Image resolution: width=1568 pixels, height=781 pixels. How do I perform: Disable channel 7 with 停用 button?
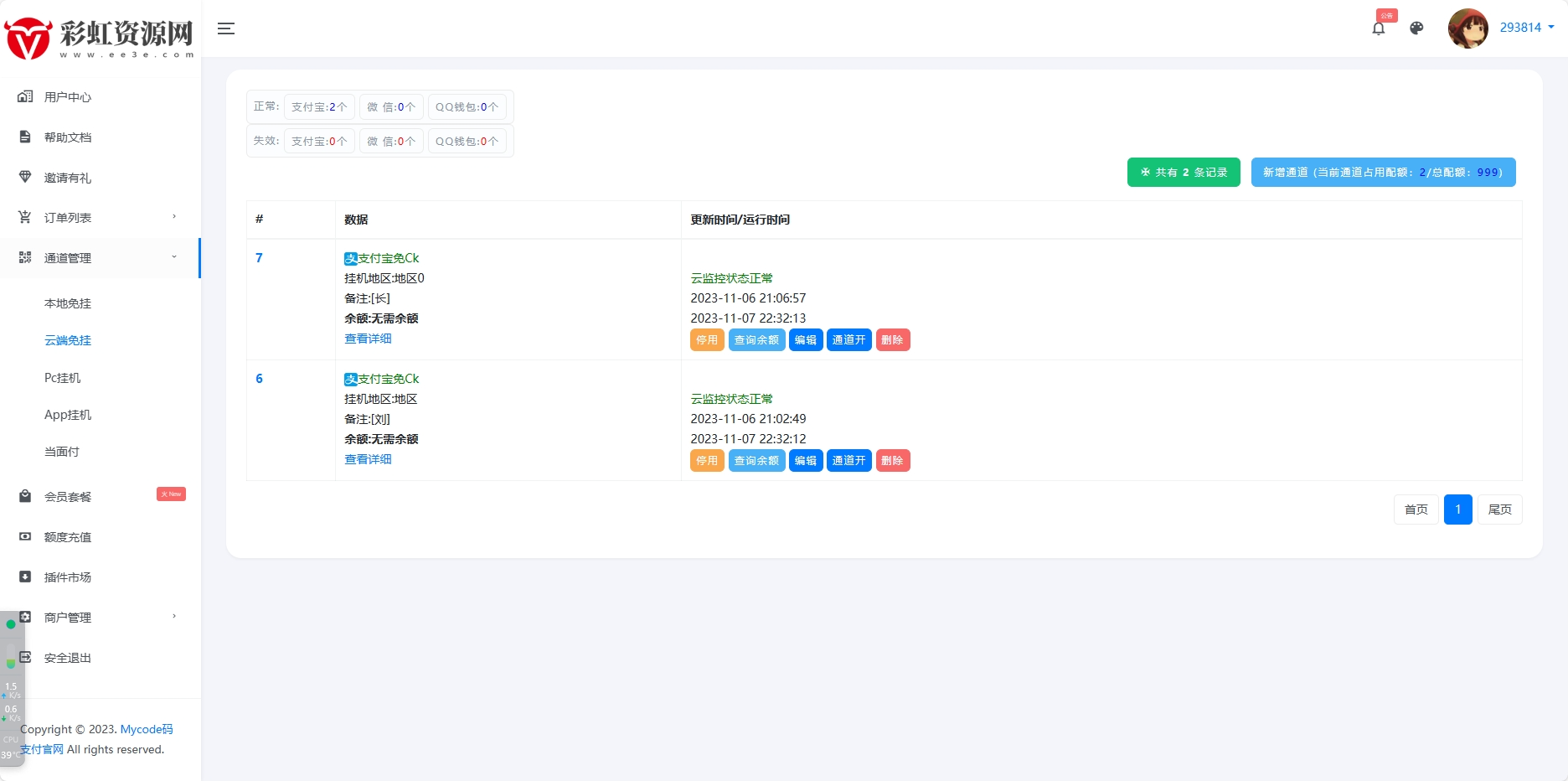click(707, 340)
